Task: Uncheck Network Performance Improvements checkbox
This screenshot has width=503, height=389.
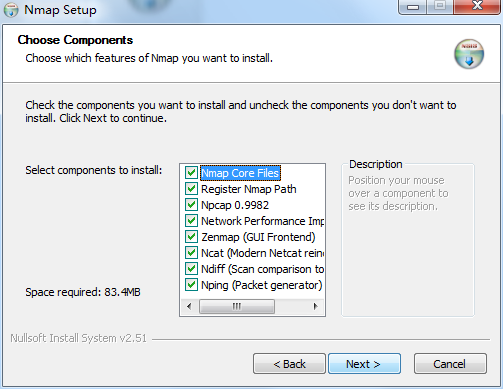Action: click(191, 221)
